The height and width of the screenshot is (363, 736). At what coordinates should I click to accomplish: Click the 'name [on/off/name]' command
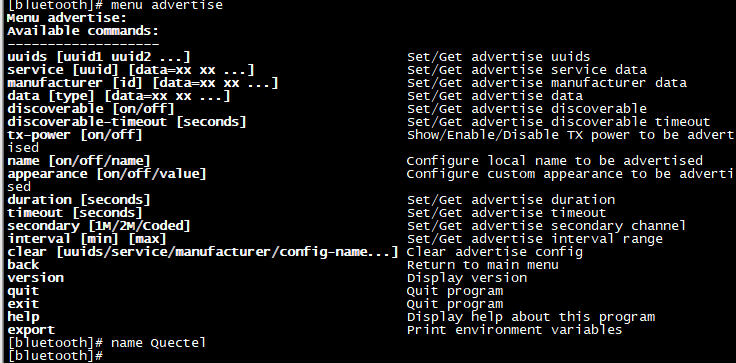(79, 161)
